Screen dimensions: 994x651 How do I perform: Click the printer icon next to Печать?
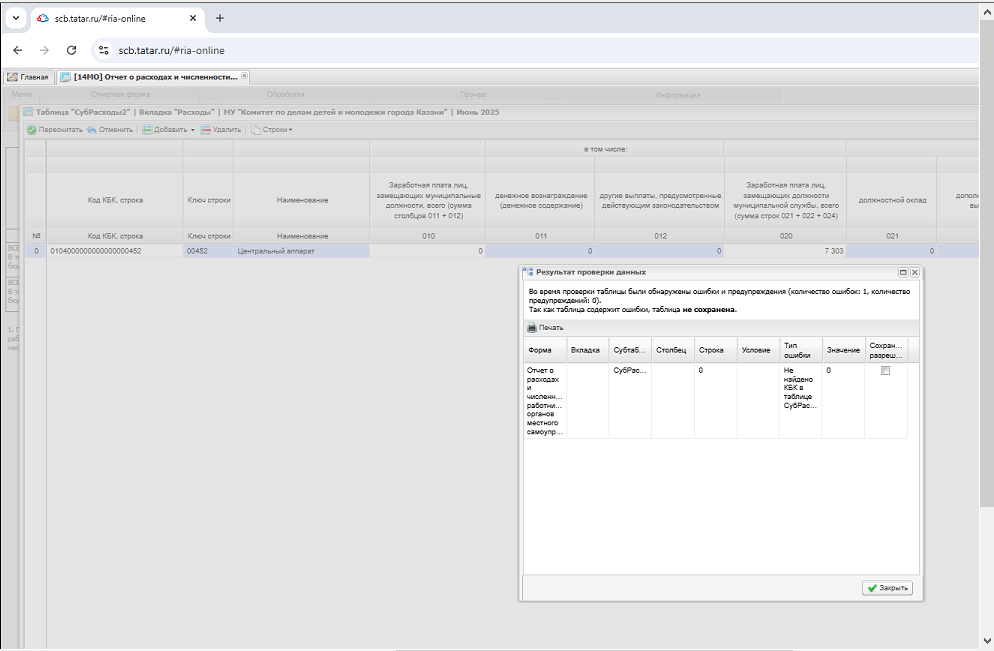click(x=532, y=328)
